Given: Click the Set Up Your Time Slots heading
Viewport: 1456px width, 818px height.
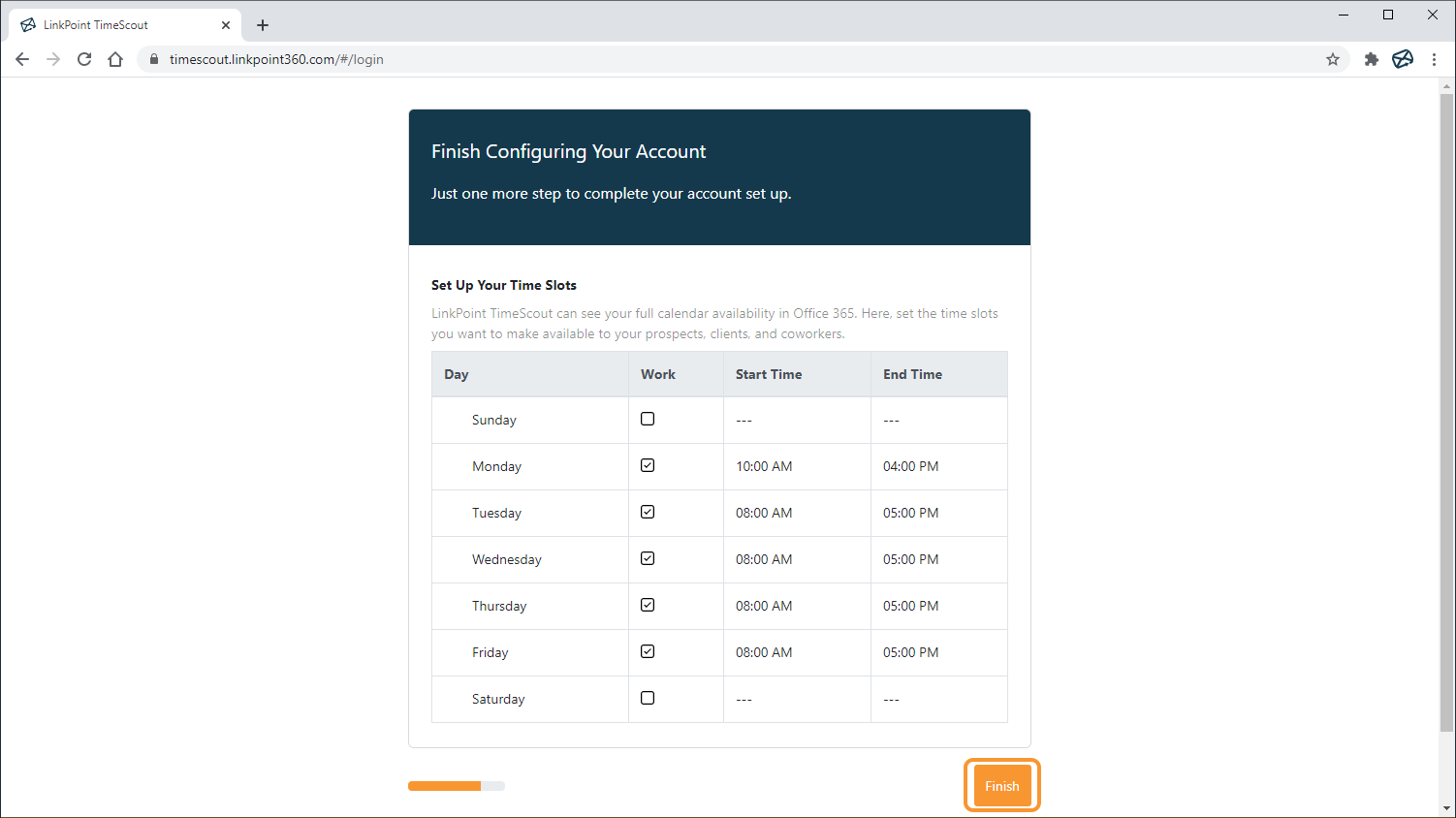Looking at the screenshot, I should tap(504, 285).
